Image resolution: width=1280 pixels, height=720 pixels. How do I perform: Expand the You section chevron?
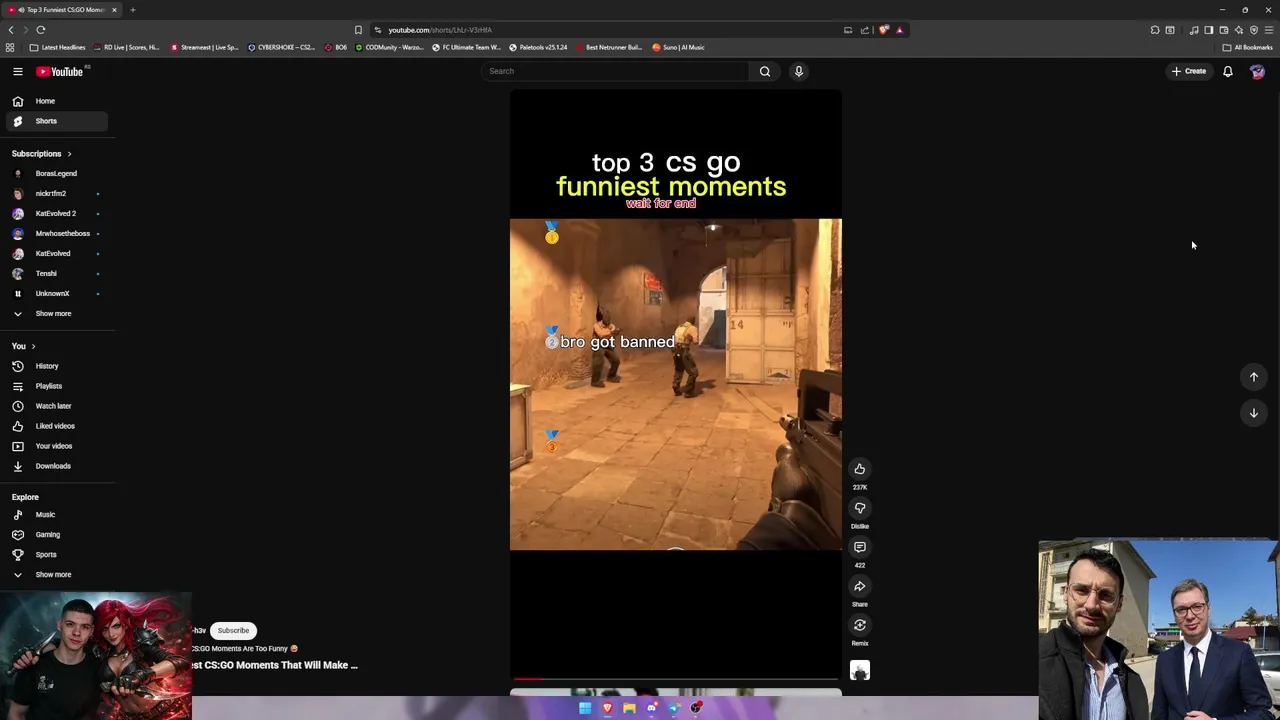coord(33,346)
